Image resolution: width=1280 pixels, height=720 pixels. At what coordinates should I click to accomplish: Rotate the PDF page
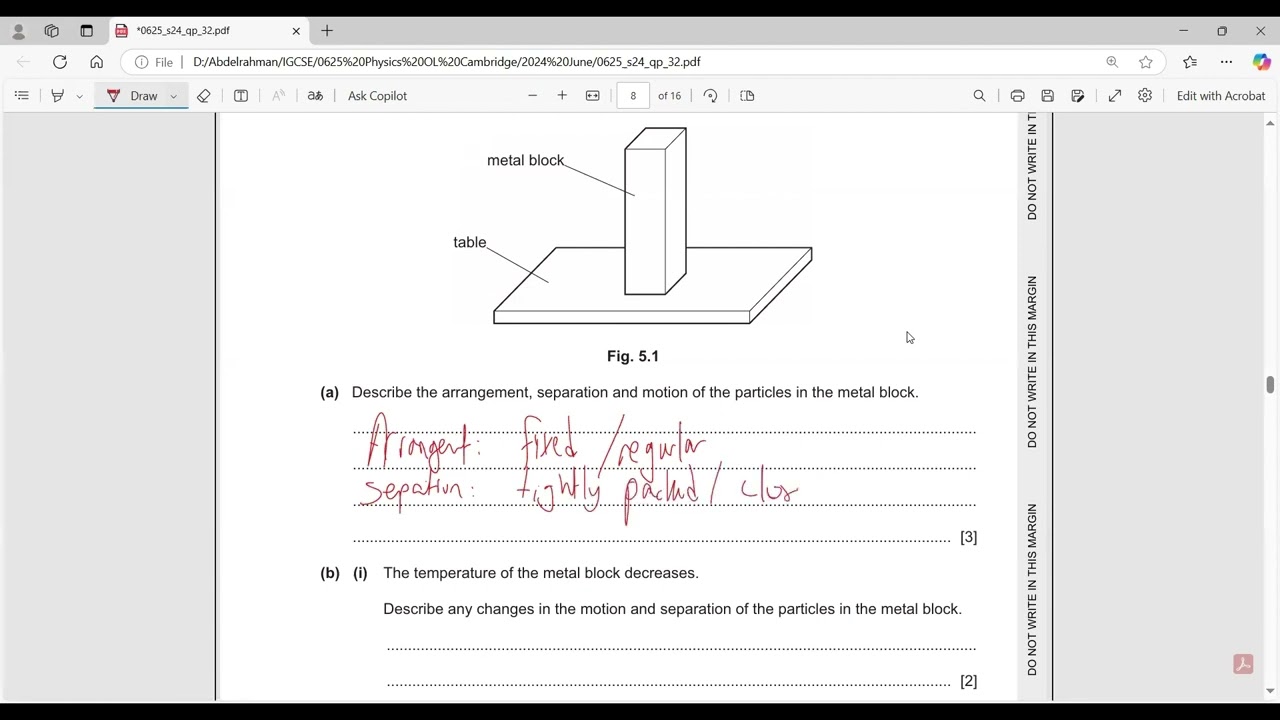(x=710, y=96)
